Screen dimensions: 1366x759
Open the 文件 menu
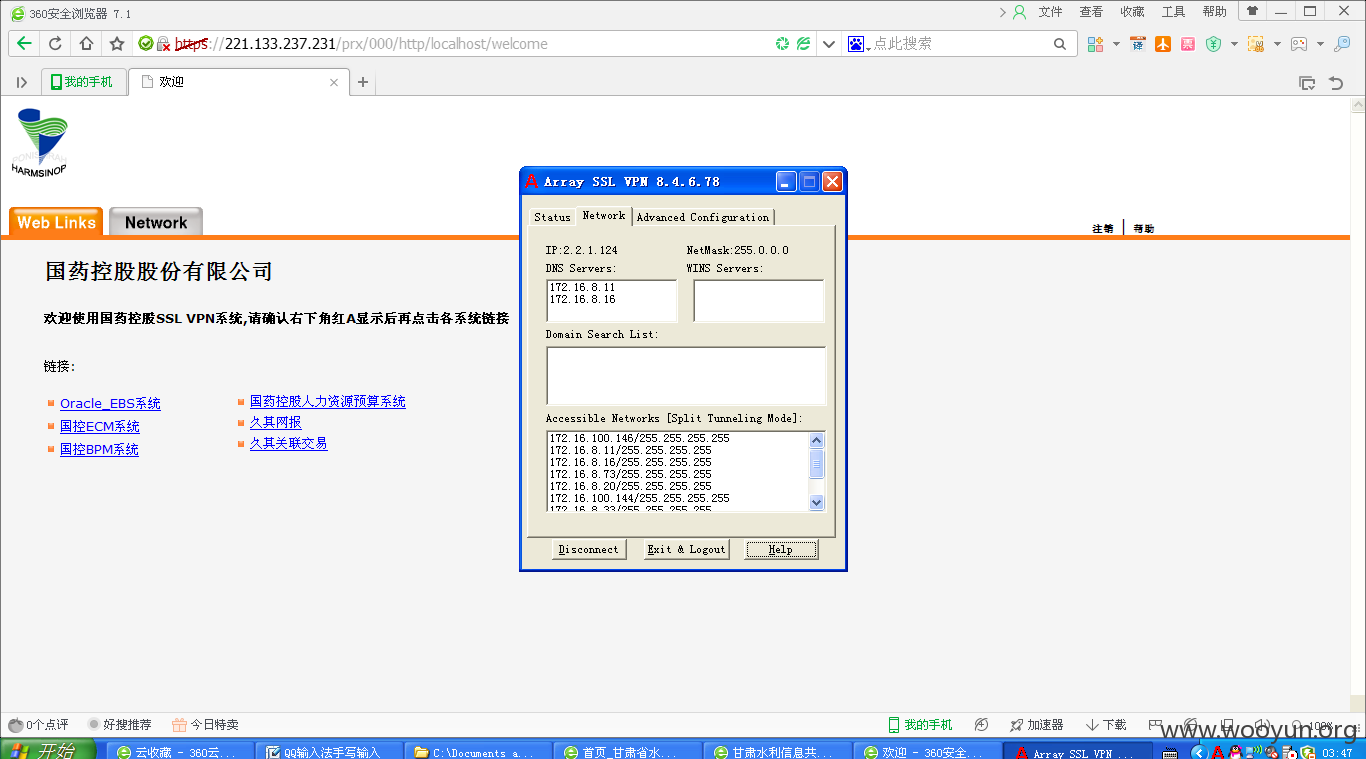tap(1050, 12)
